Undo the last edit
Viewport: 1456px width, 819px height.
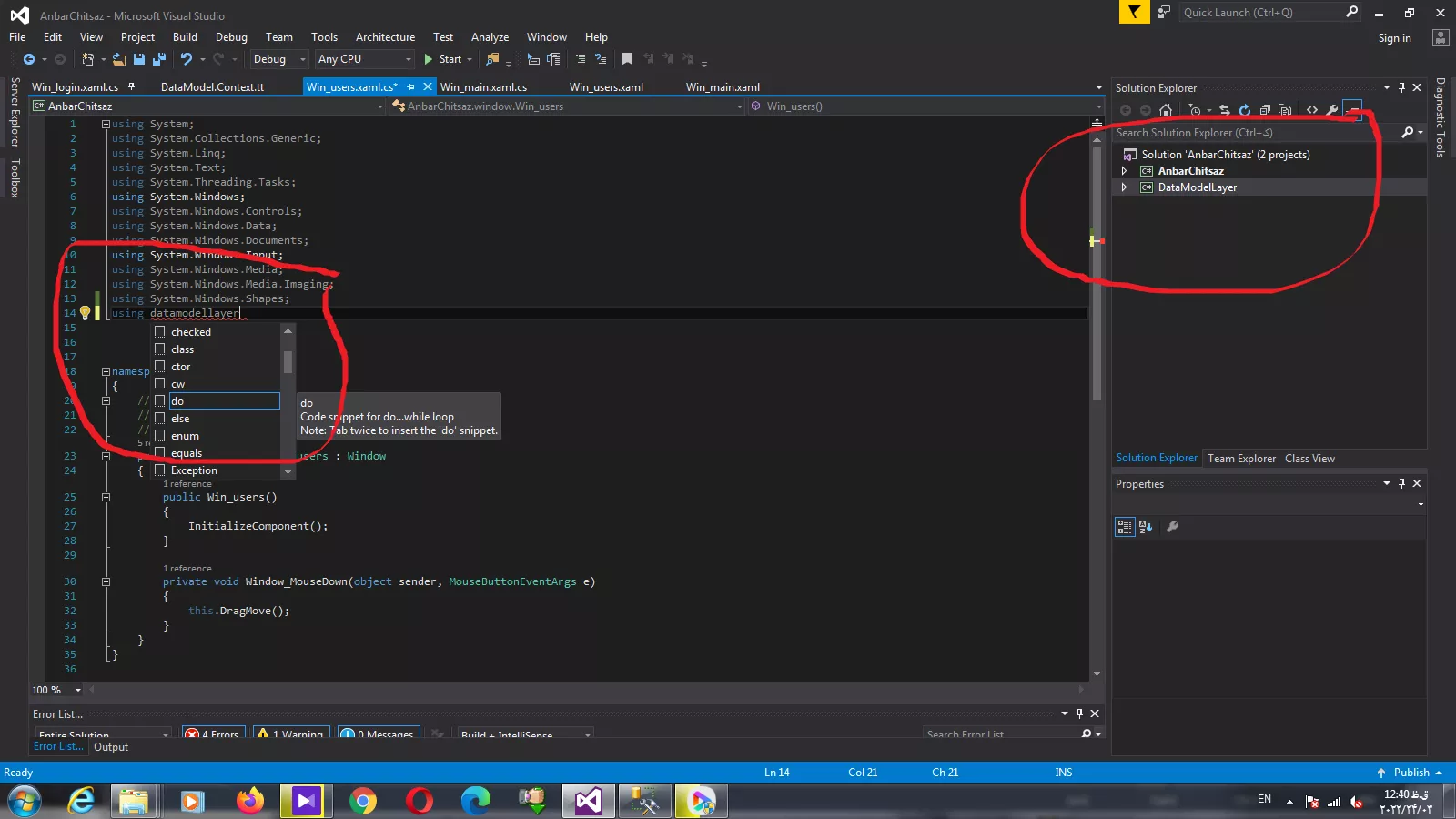[x=187, y=59]
